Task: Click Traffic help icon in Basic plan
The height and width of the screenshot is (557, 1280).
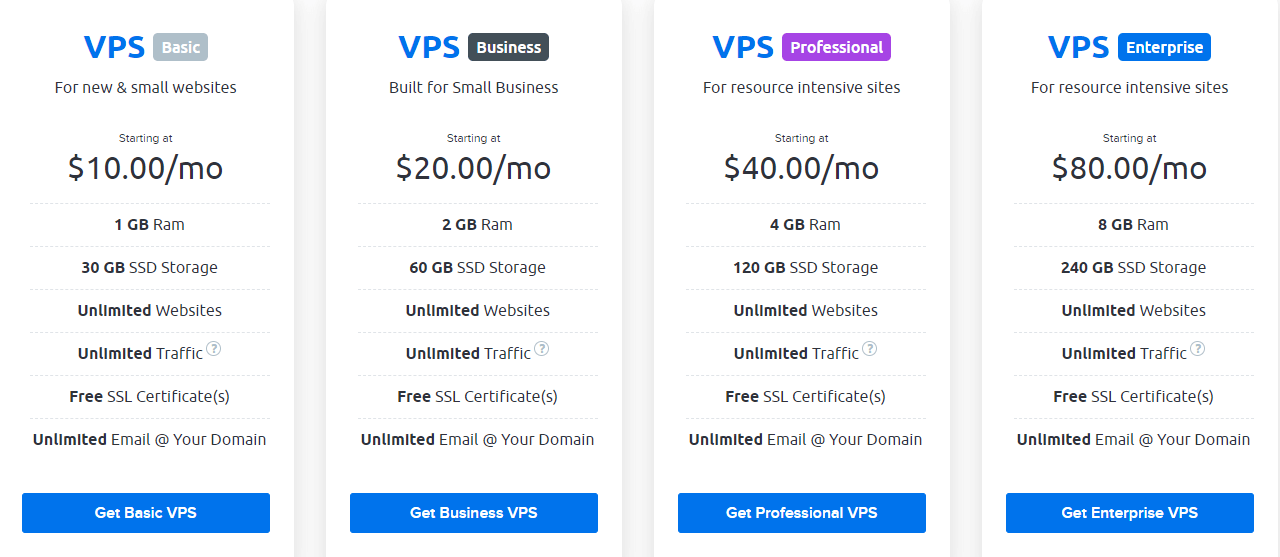Action: [x=213, y=350]
